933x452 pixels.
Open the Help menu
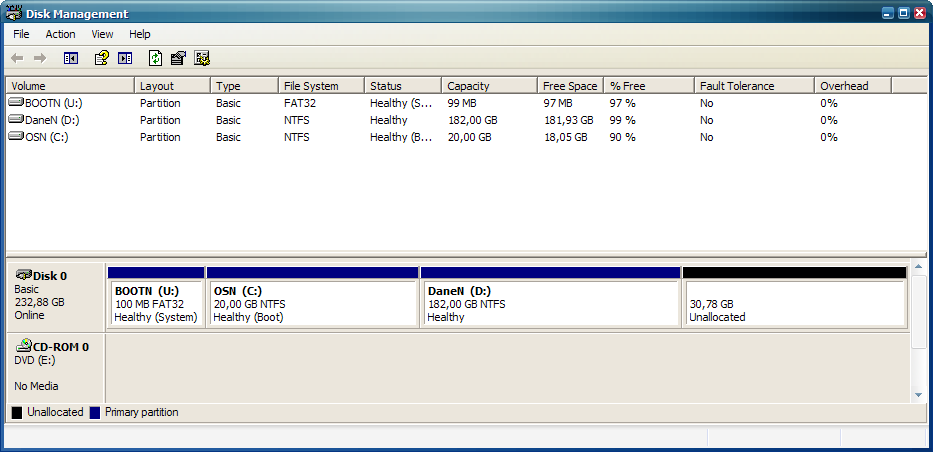pyautogui.click(x=140, y=34)
